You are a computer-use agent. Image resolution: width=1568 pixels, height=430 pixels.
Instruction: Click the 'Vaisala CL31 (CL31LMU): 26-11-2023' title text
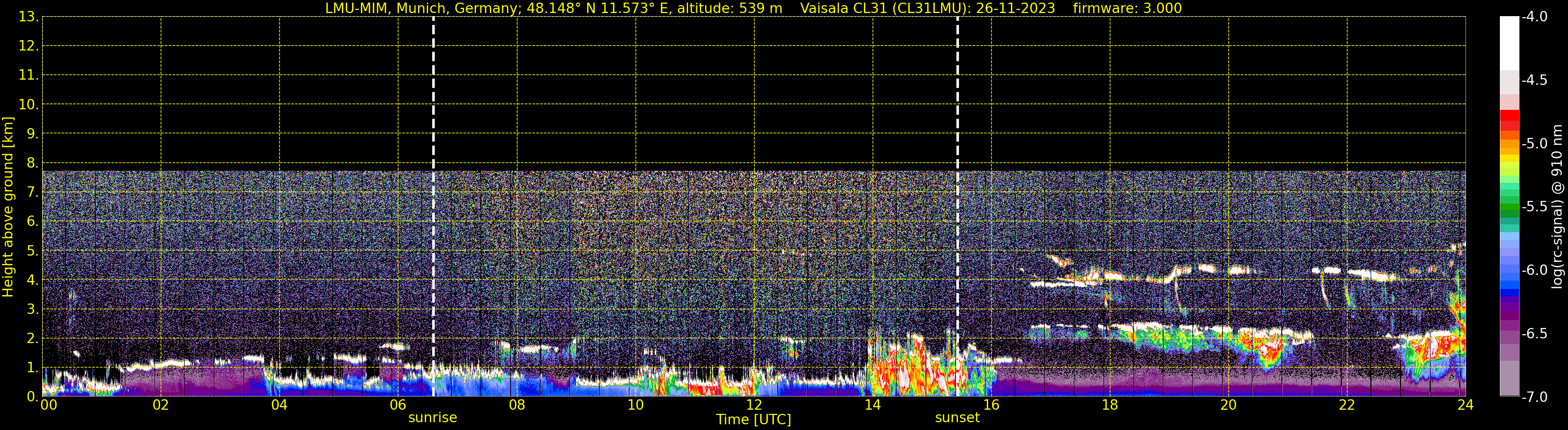click(927, 8)
